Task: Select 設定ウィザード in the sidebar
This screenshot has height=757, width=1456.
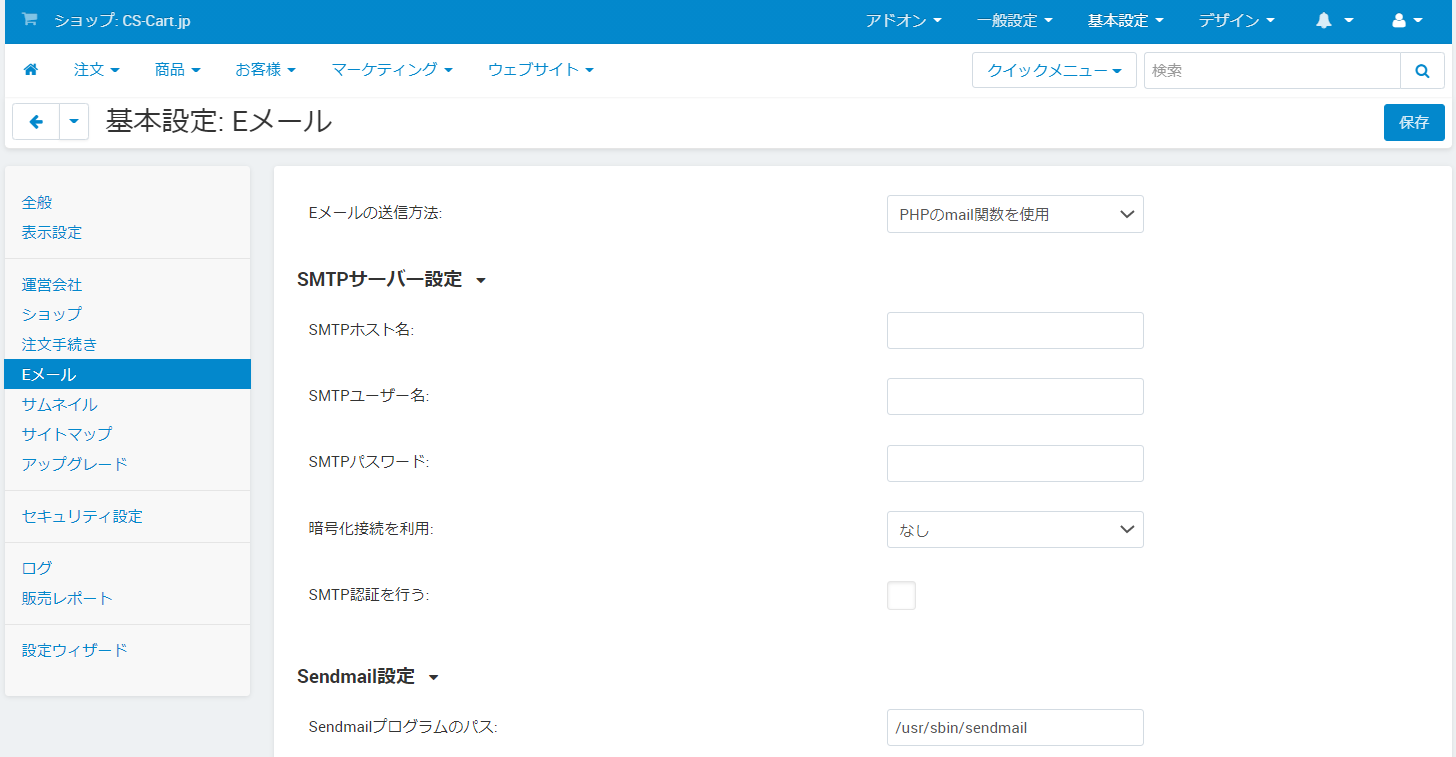Action: click(75, 650)
